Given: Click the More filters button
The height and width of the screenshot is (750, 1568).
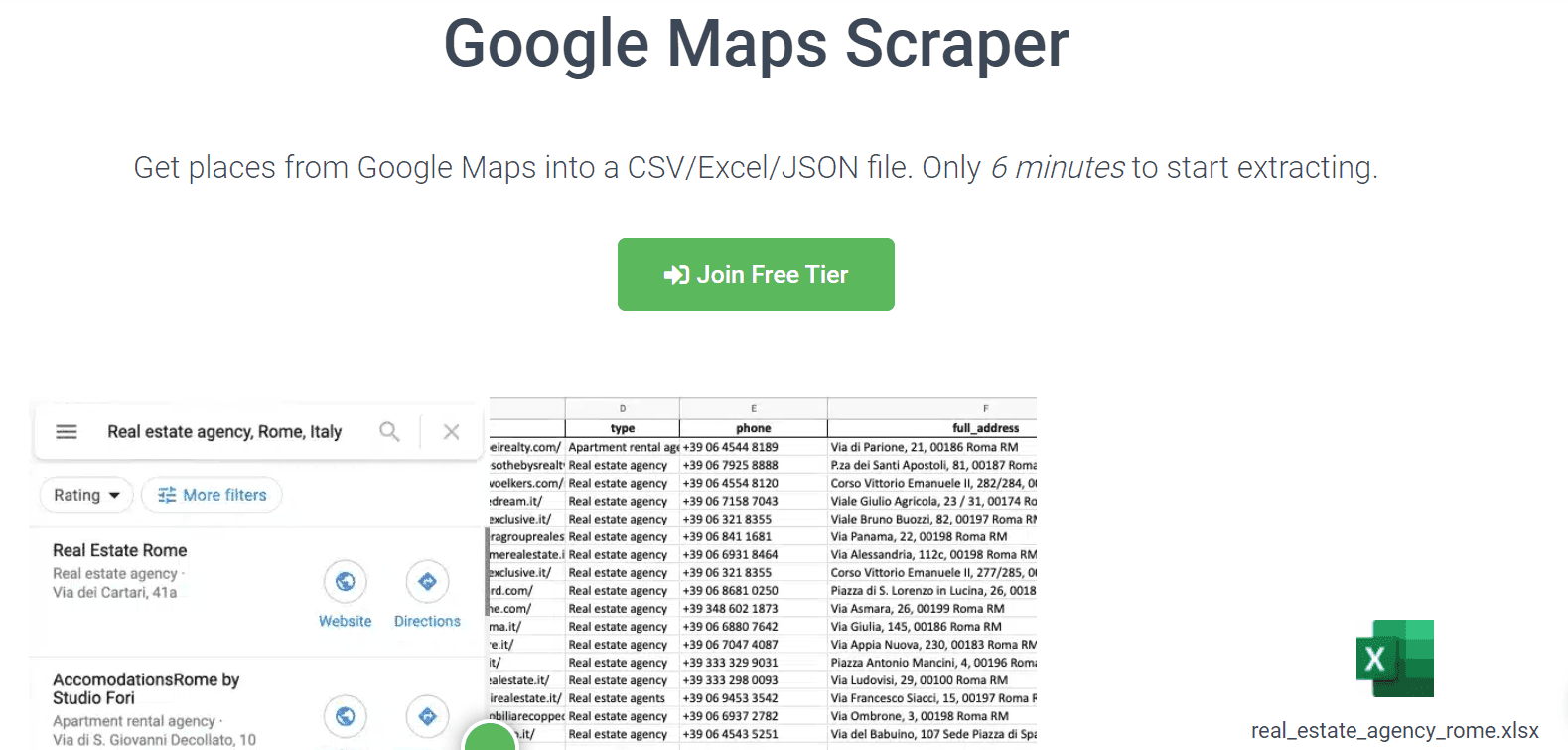Looking at the screenshot, I should point(212,495).
